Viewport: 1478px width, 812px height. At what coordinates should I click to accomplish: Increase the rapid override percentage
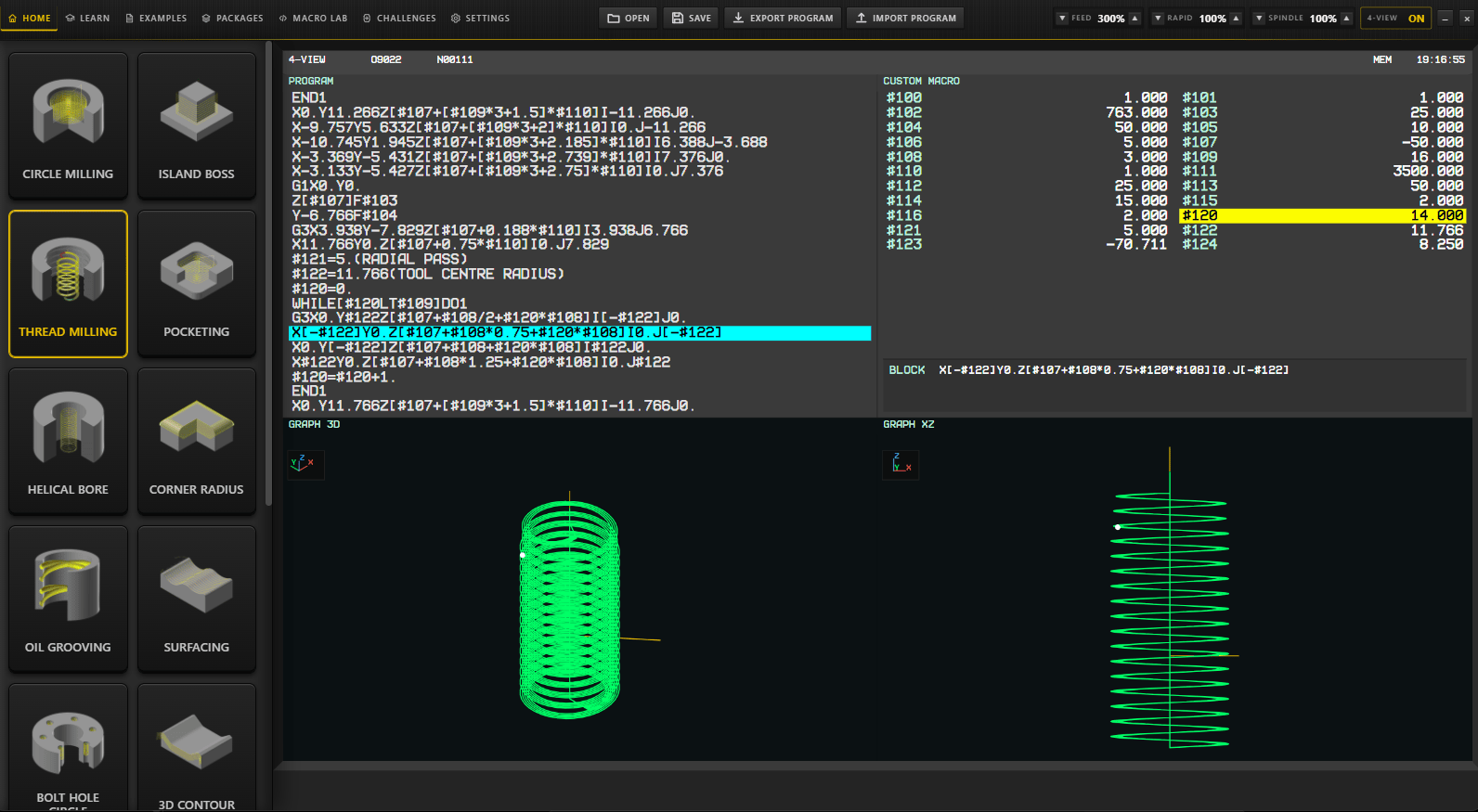click(x=1236, y=18)
